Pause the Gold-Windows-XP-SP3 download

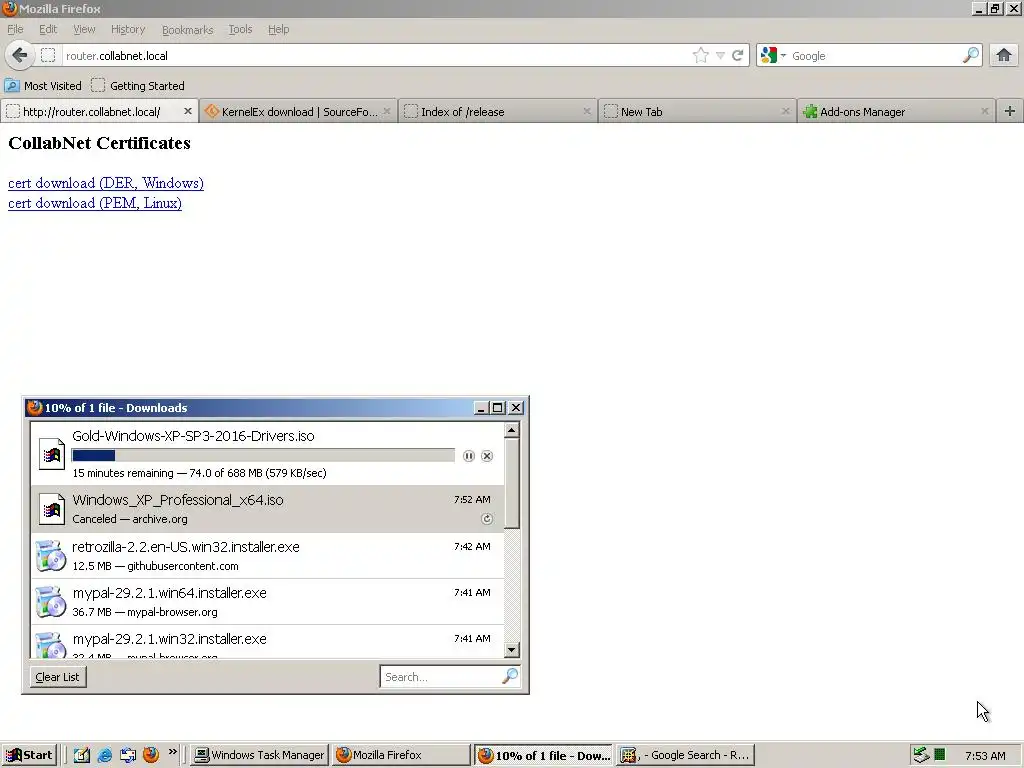click(x=468, y=456)
